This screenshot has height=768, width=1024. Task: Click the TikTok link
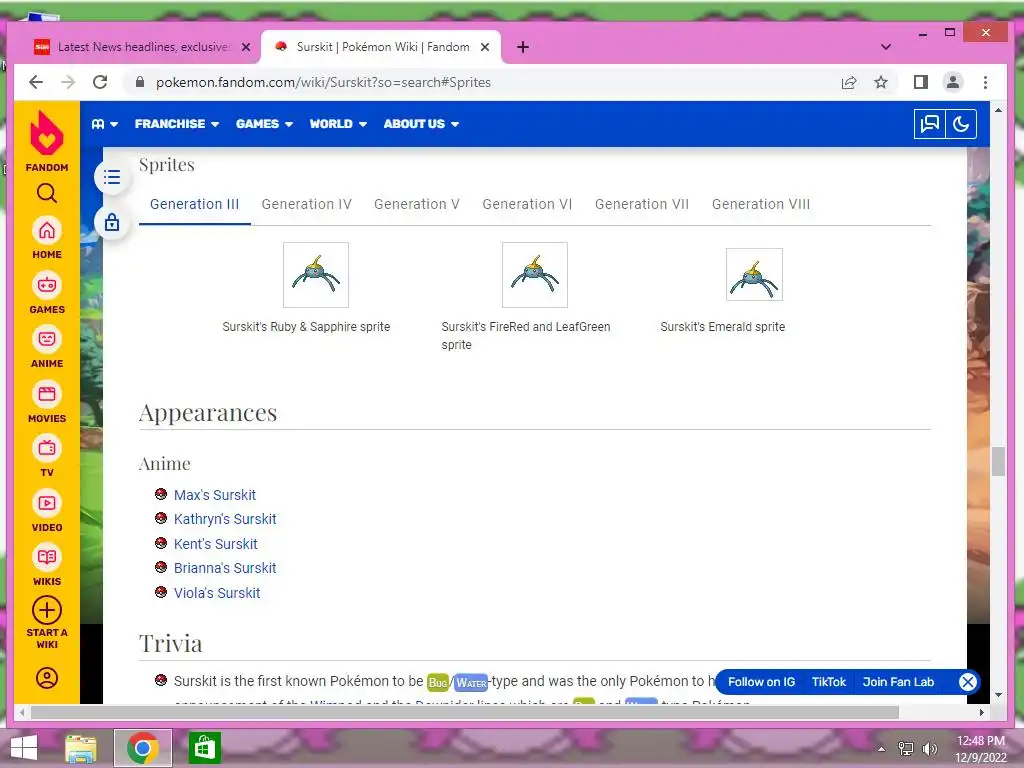828,682
